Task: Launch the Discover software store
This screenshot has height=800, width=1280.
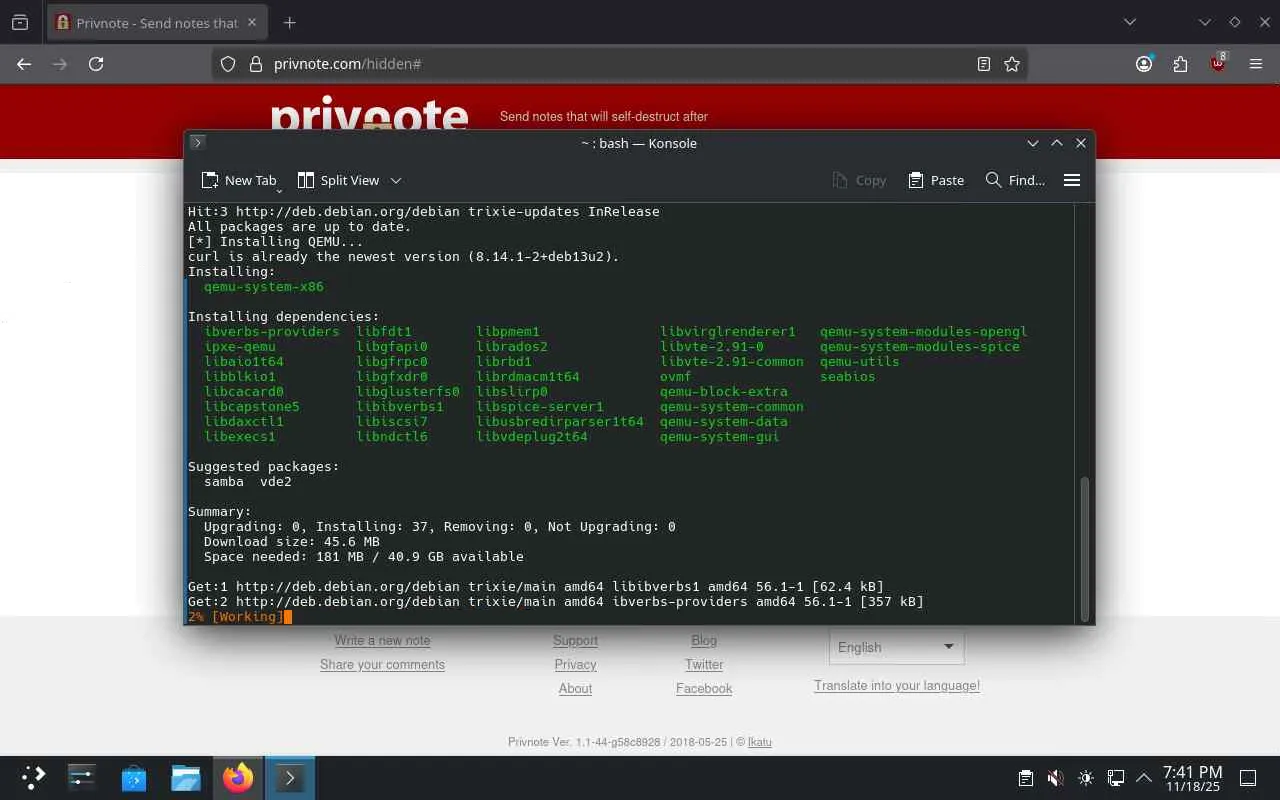Action: [134, 778]
